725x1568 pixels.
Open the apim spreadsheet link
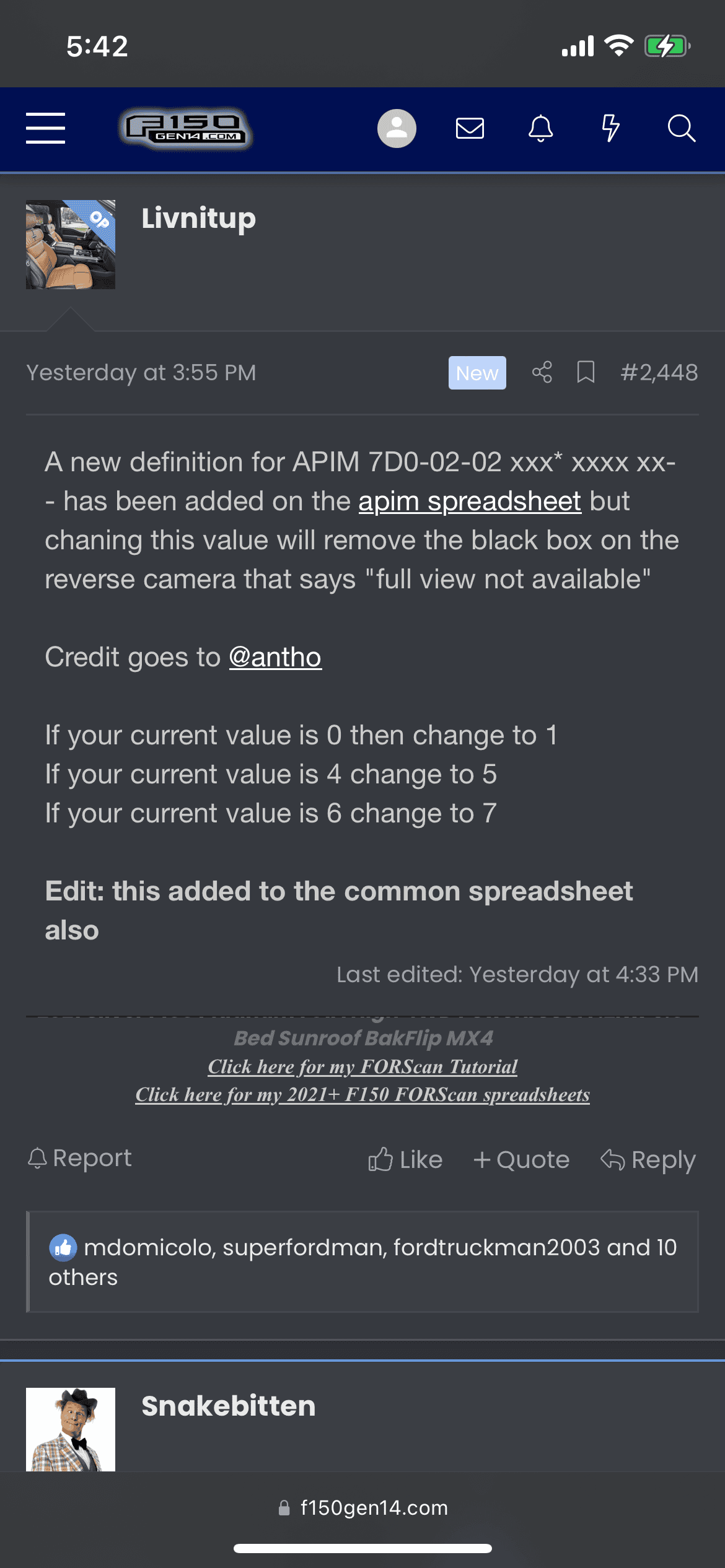(x=470, y=501)
